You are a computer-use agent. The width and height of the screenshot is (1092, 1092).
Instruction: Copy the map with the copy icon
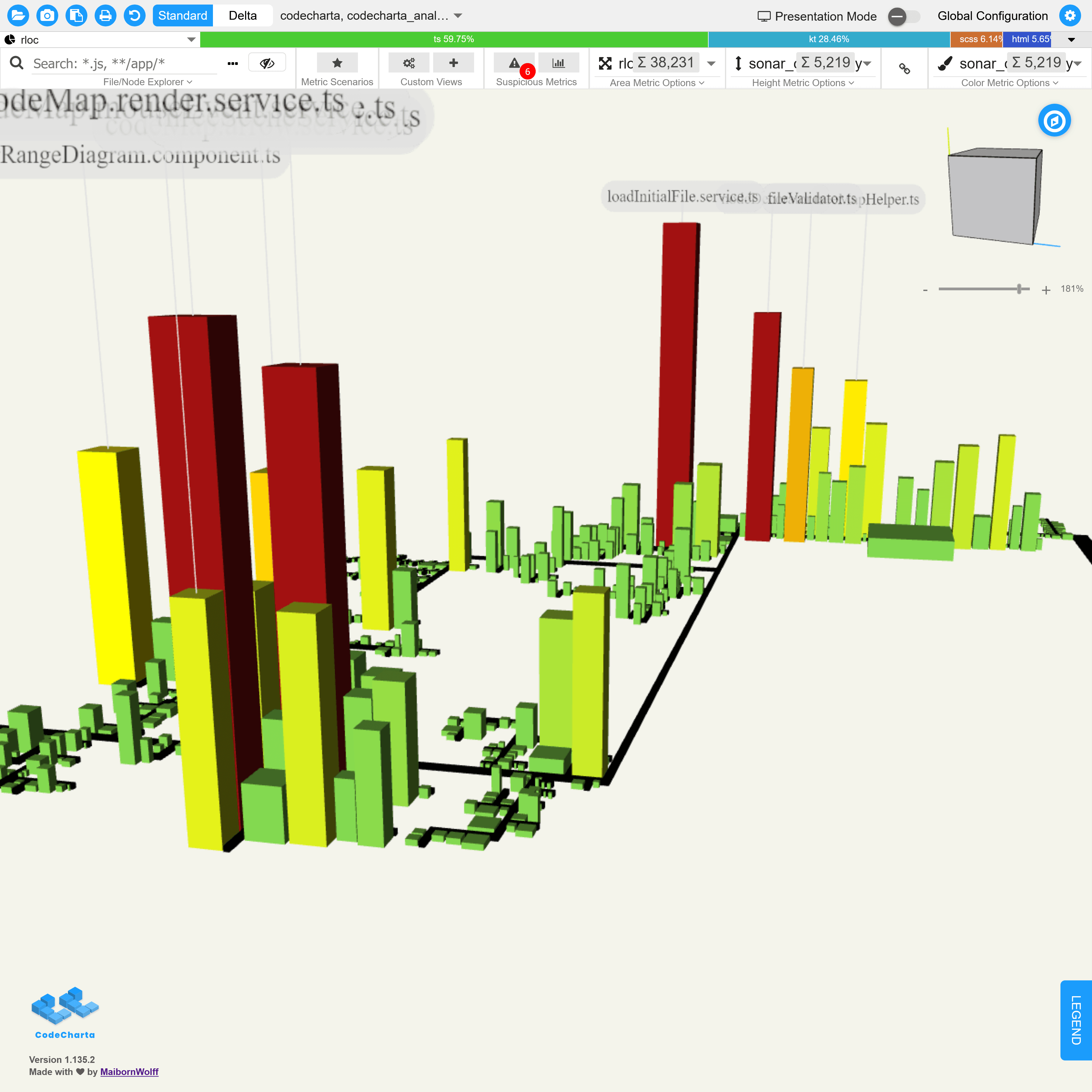(x=76, y=15)
